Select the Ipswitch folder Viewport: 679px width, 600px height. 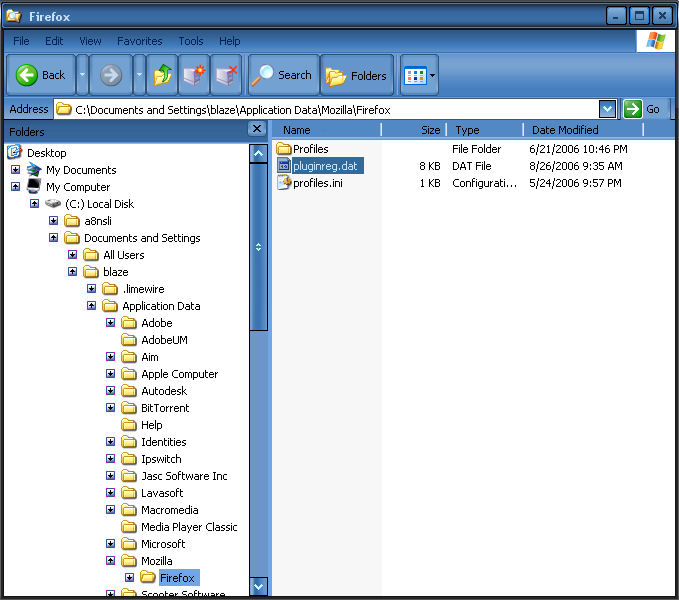pos(161,459)
